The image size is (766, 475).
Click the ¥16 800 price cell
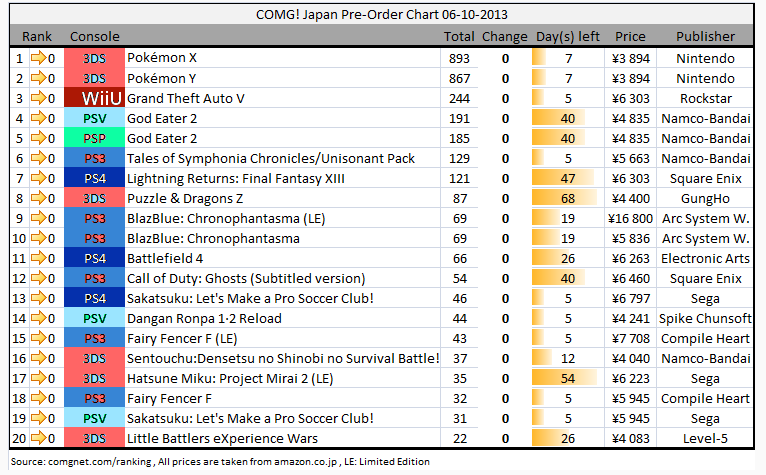click(x=631, y=218)
